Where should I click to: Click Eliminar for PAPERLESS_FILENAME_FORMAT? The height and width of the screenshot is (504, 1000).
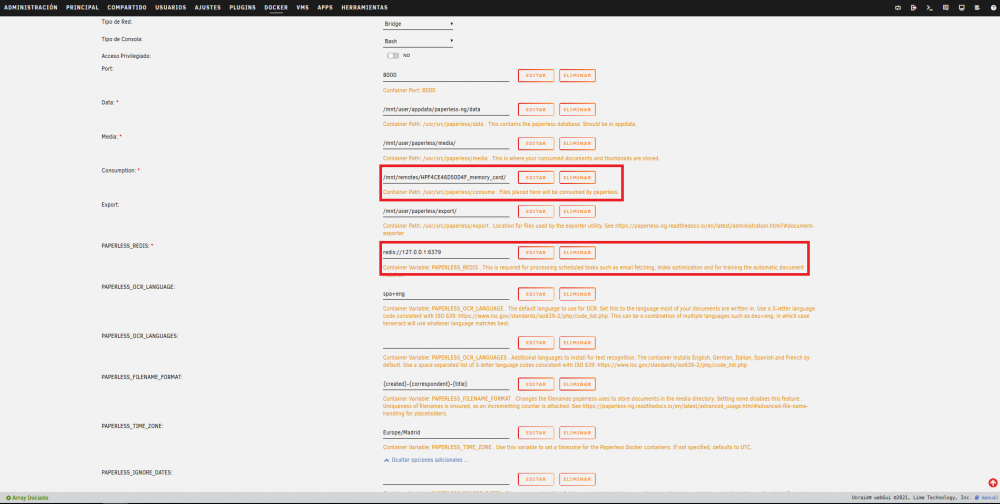pyautogui.click(x=577, y=384)
